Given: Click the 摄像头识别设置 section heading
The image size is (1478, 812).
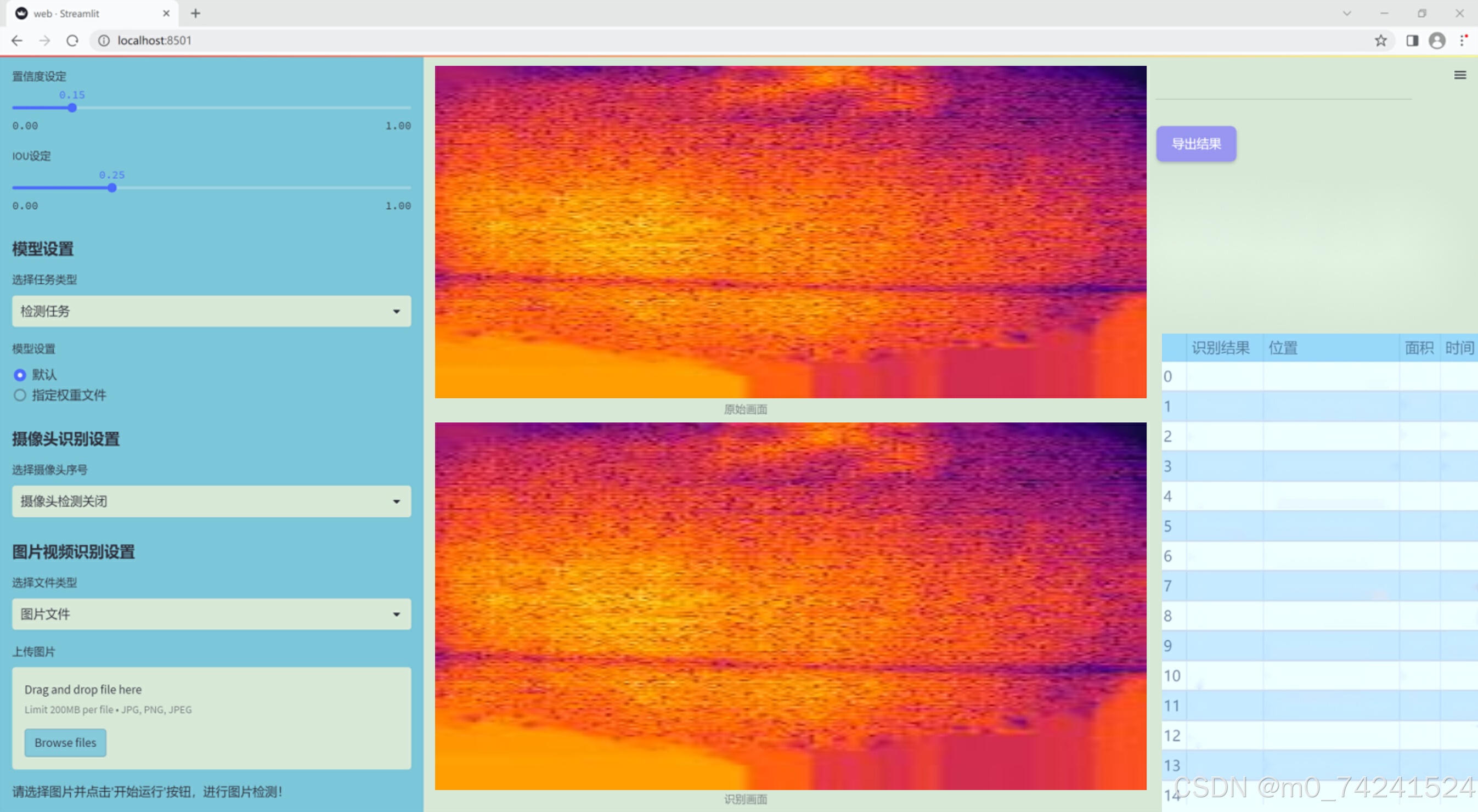Looking at the screenshot, I should (66, 439).
